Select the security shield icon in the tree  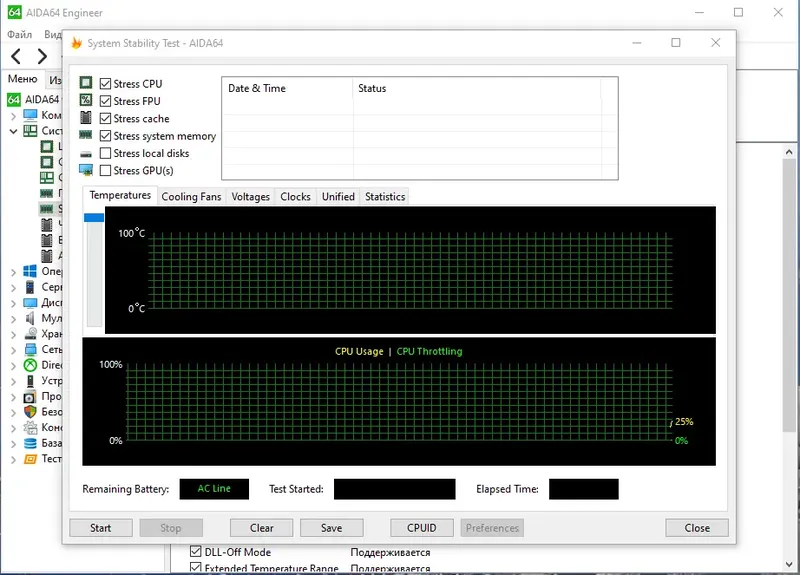tap(30, 412)
